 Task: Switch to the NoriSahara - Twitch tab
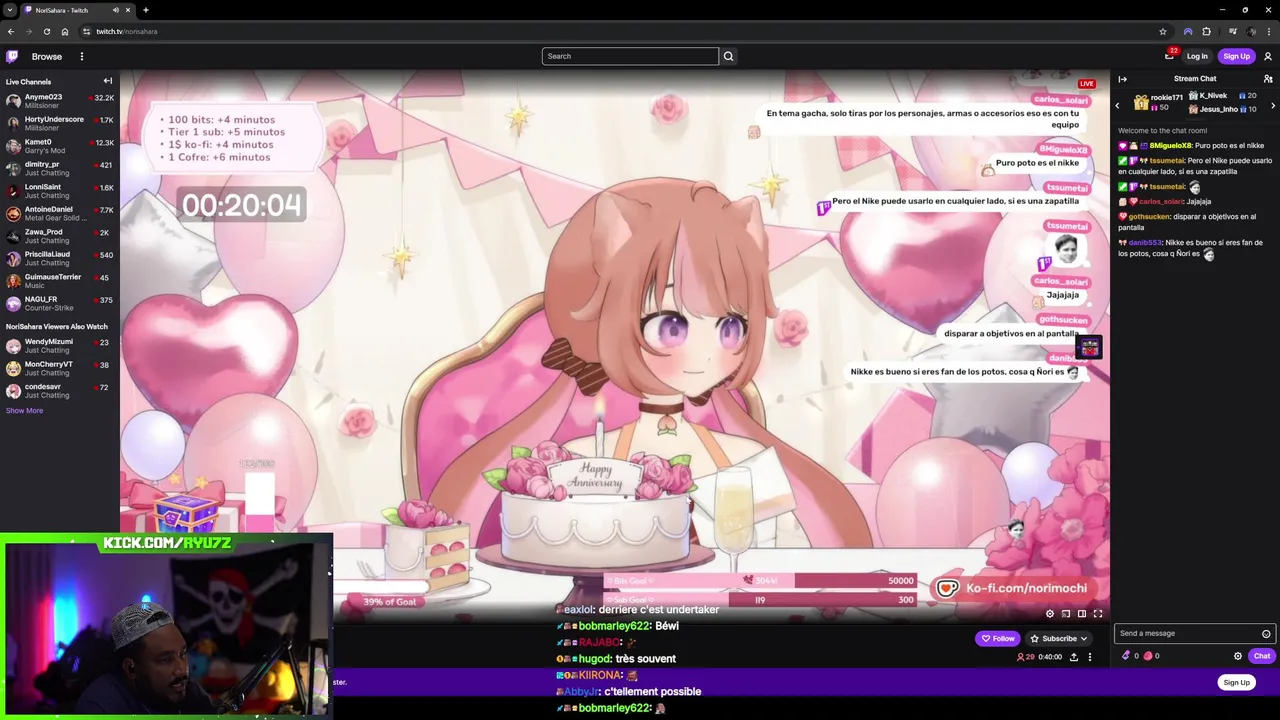[78, 10]
